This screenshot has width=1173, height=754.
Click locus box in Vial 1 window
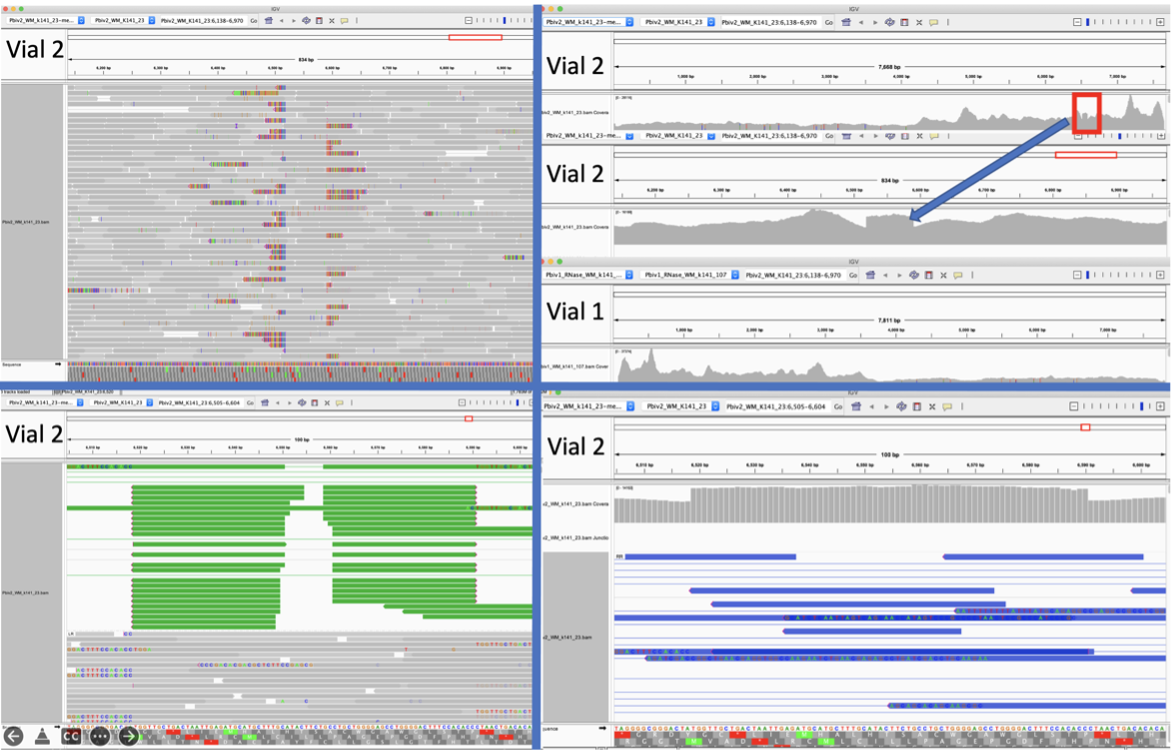pos(794,275)
